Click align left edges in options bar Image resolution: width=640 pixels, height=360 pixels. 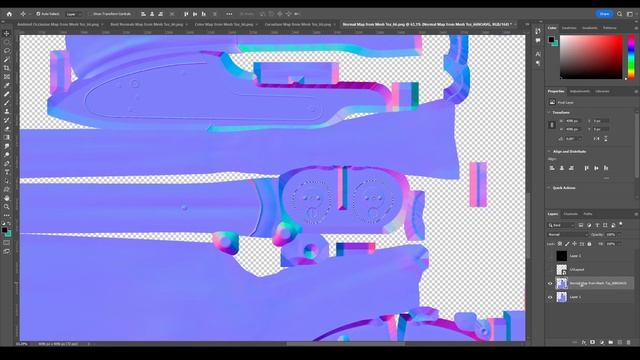click(143, 14)
